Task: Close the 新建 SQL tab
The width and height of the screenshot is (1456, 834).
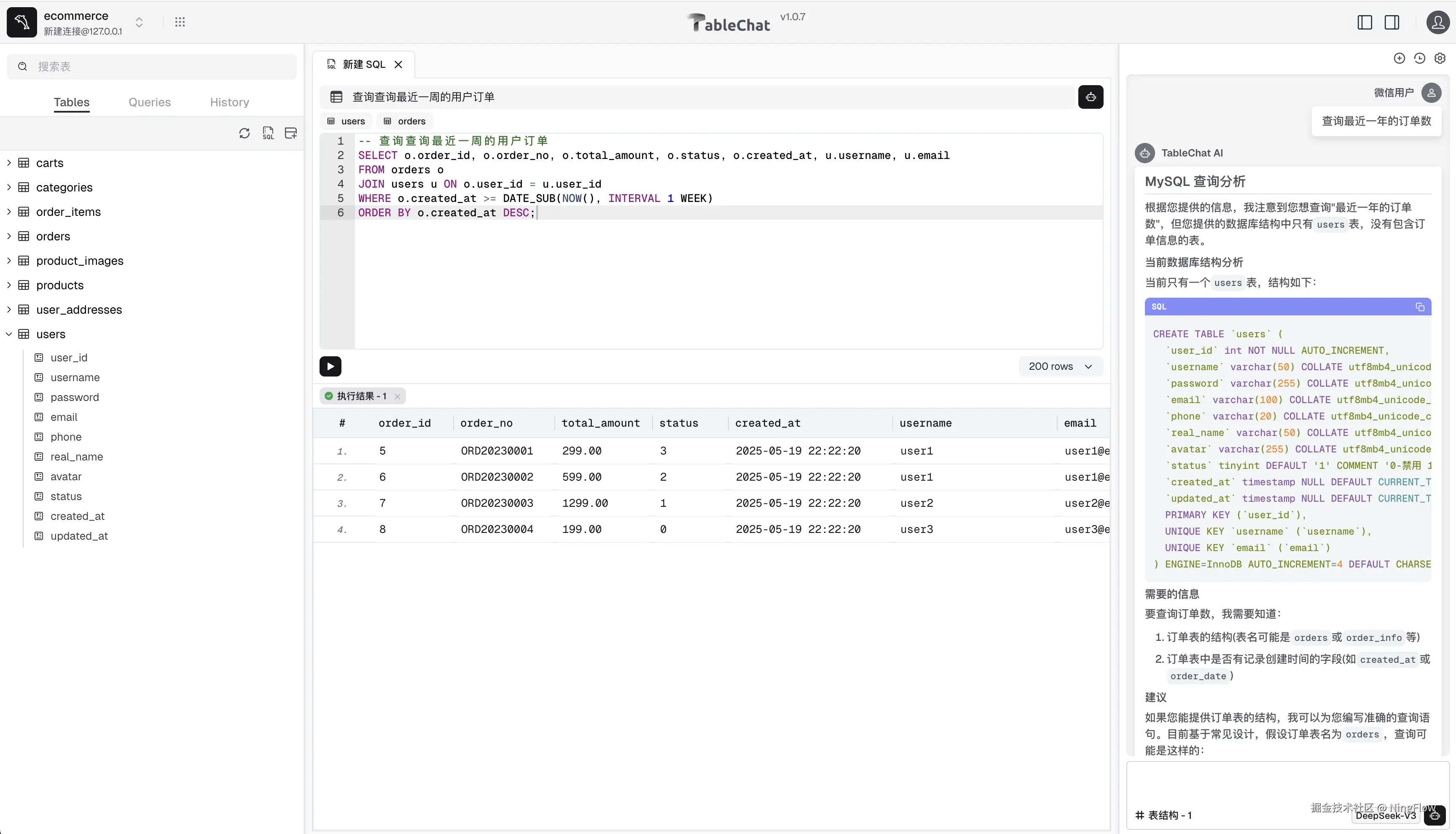Action: [398, 65]
